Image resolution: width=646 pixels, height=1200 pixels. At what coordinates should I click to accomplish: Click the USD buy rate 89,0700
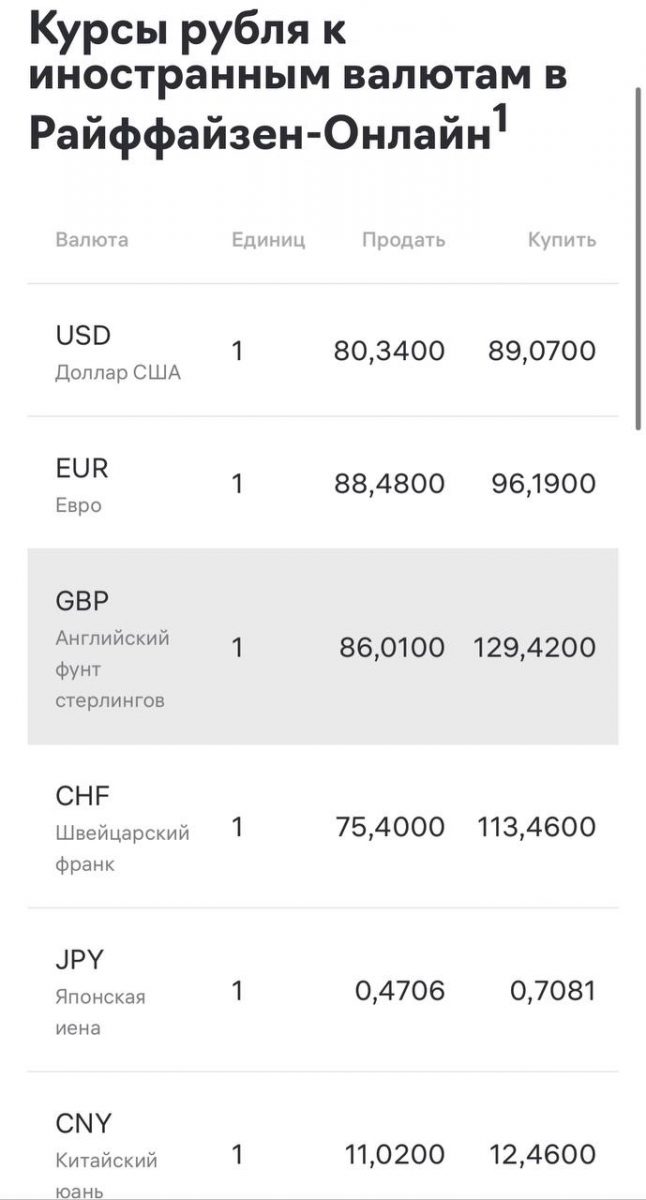tap(542, 351)
